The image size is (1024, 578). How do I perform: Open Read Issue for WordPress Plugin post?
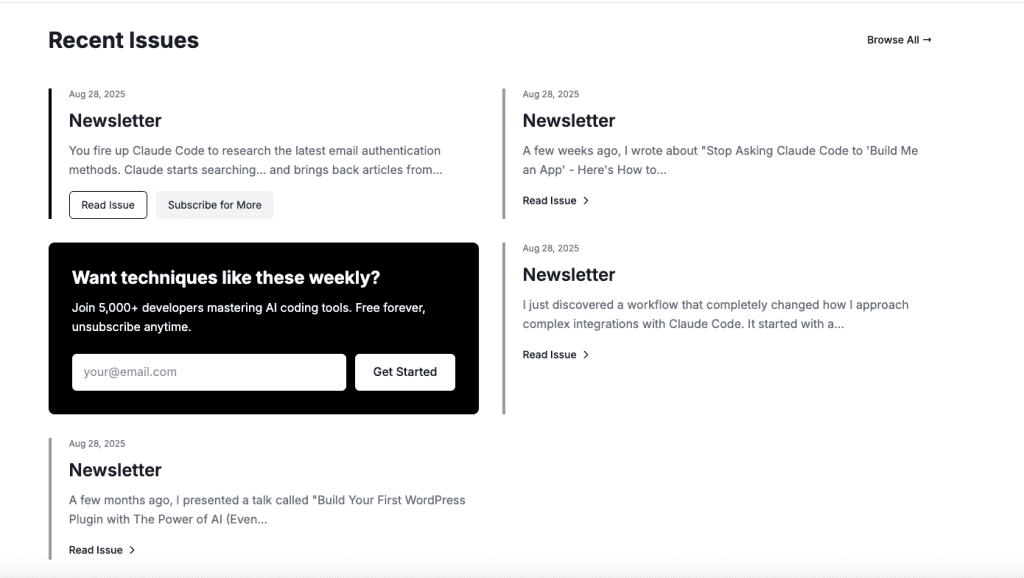click(102, 550)
